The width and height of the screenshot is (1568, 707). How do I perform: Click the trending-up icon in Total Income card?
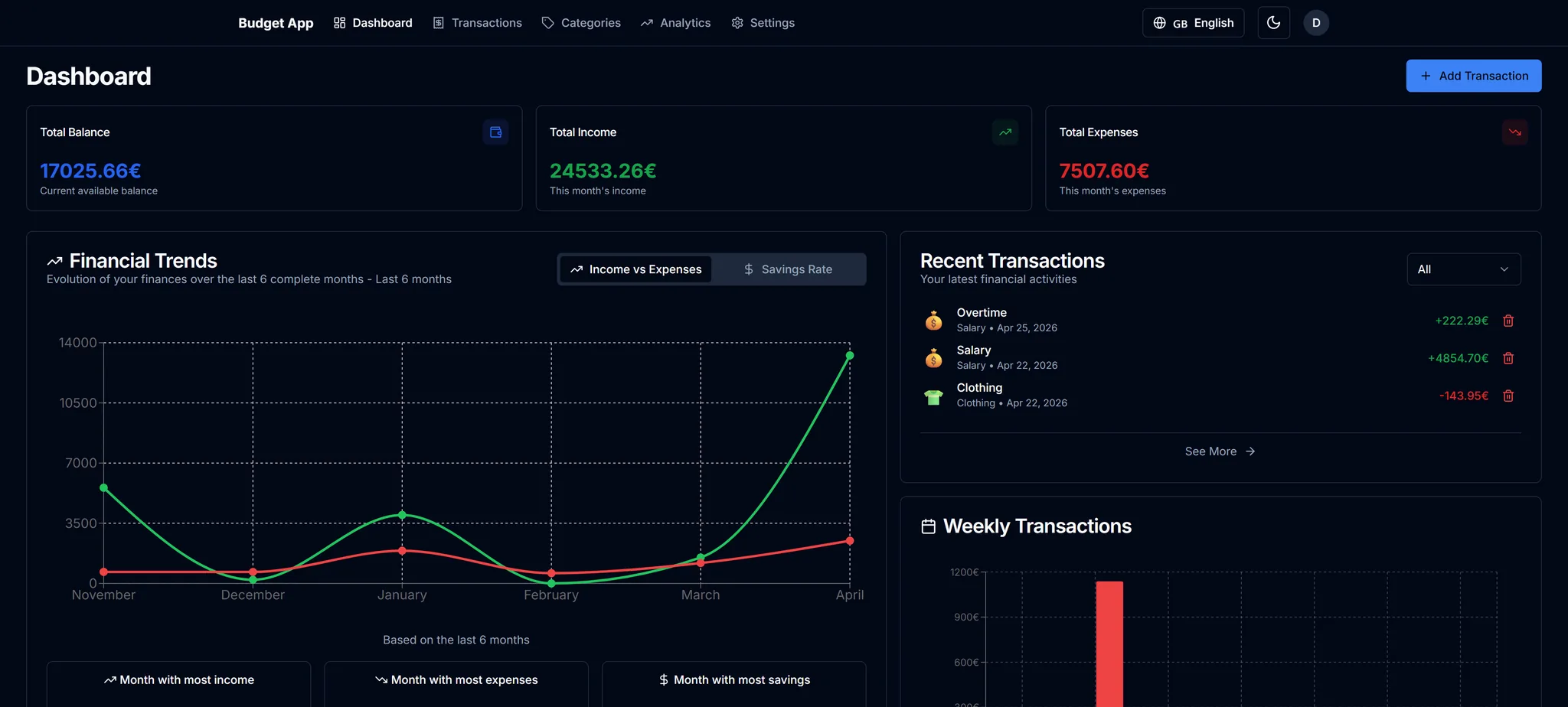coord(1005,132)
